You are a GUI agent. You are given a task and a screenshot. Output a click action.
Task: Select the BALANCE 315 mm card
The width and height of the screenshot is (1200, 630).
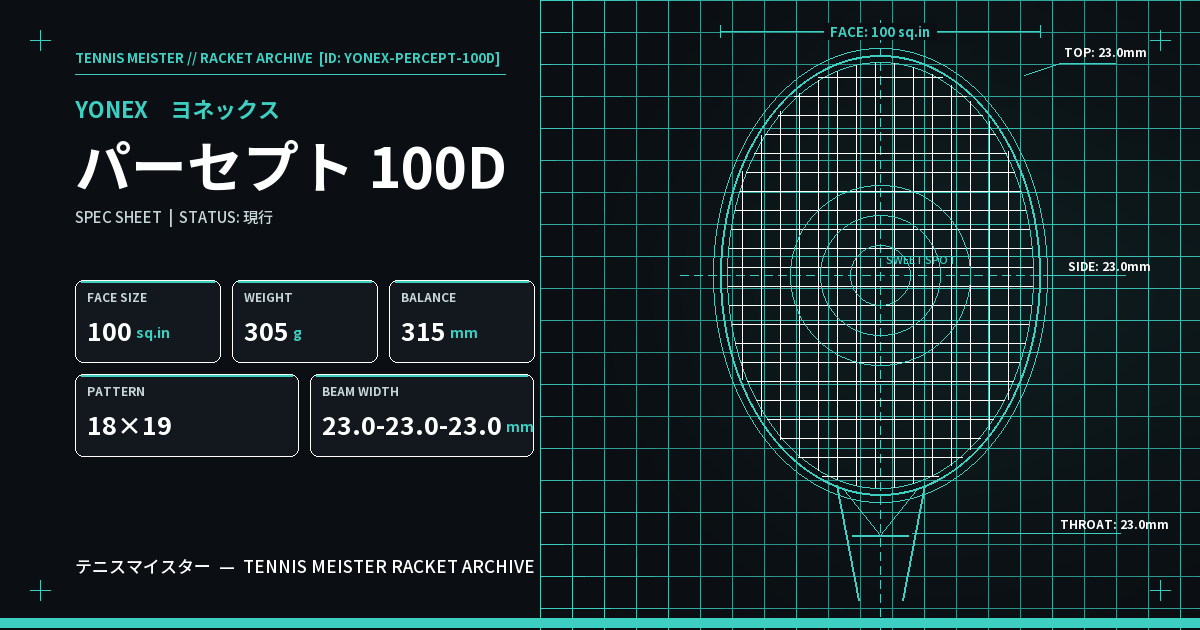tap(462, 321)
